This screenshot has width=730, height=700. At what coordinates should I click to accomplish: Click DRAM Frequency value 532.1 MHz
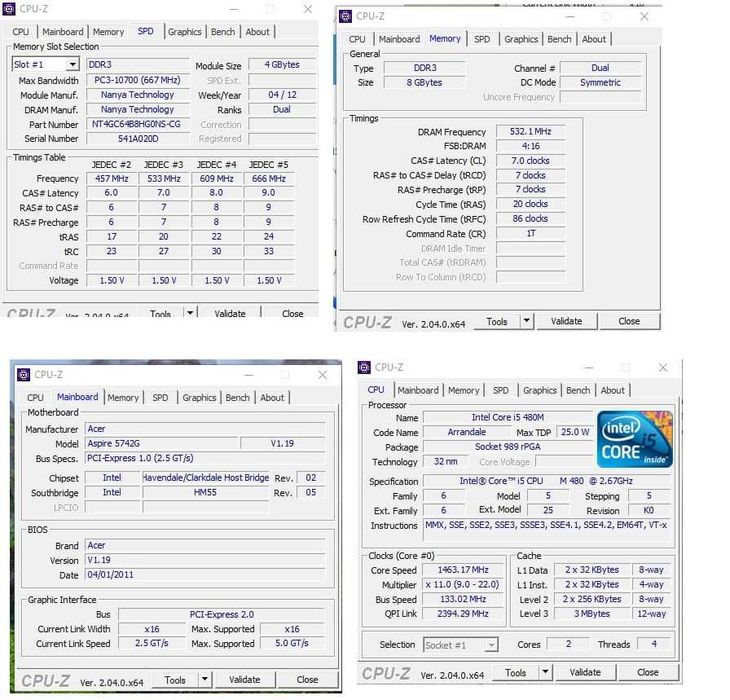(531, 132)
